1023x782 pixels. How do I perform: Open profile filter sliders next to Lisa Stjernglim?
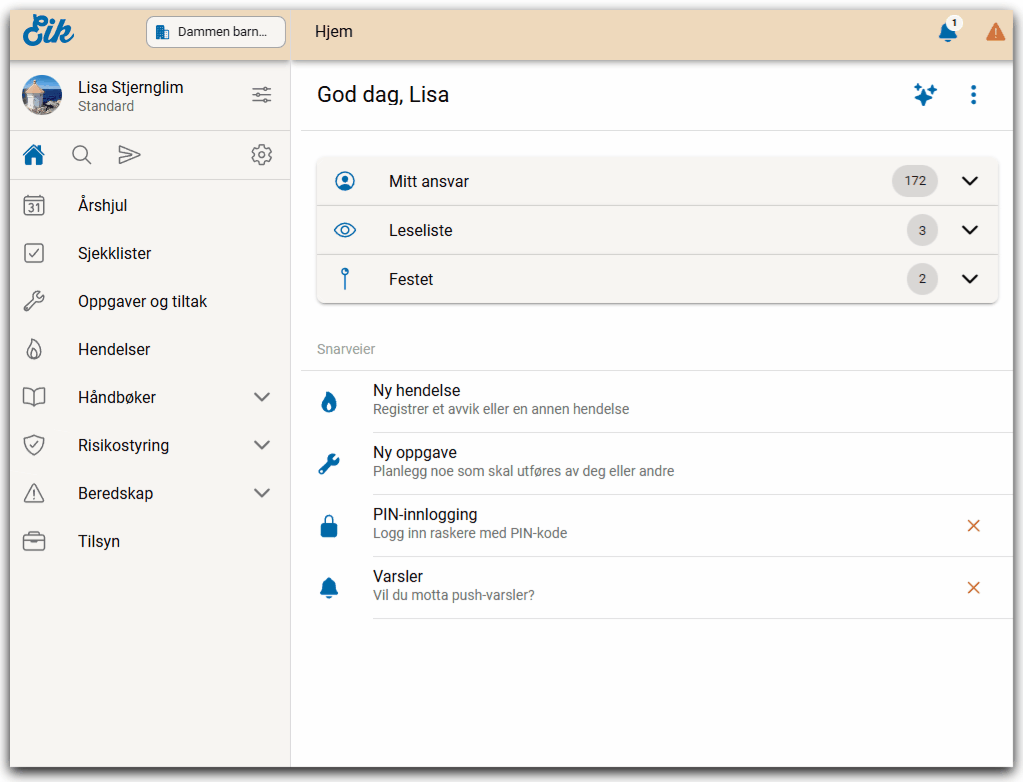click(261, 95)
